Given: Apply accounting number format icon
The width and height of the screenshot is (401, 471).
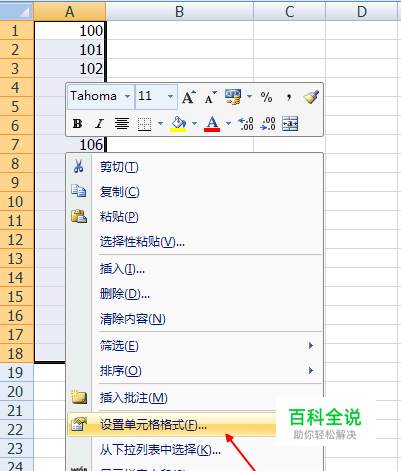Looking at the screenshot, I should (x=233, y=97).
